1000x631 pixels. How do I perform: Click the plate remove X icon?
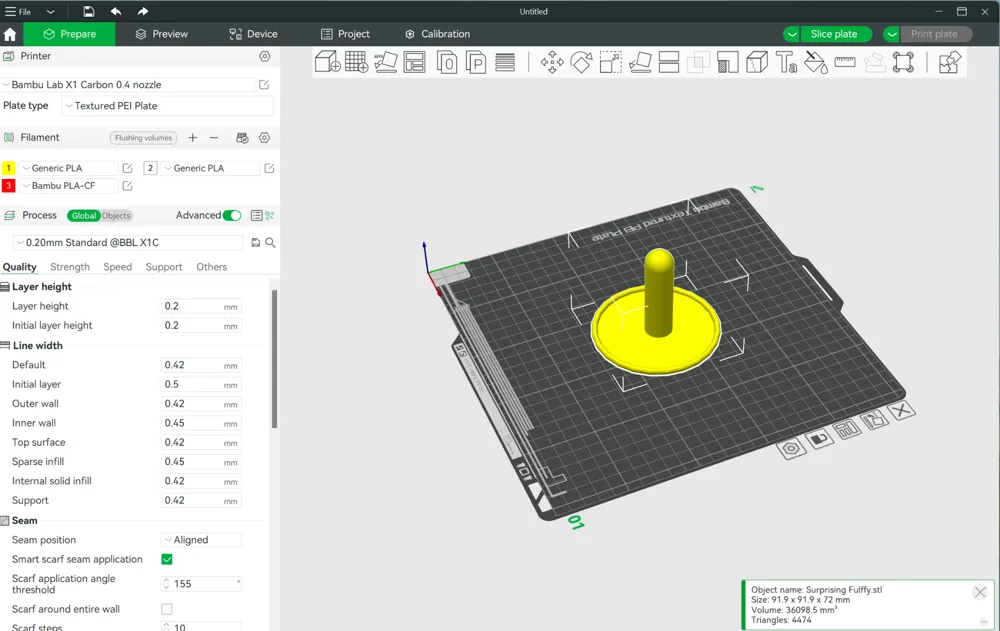click(x=902, y=410)
